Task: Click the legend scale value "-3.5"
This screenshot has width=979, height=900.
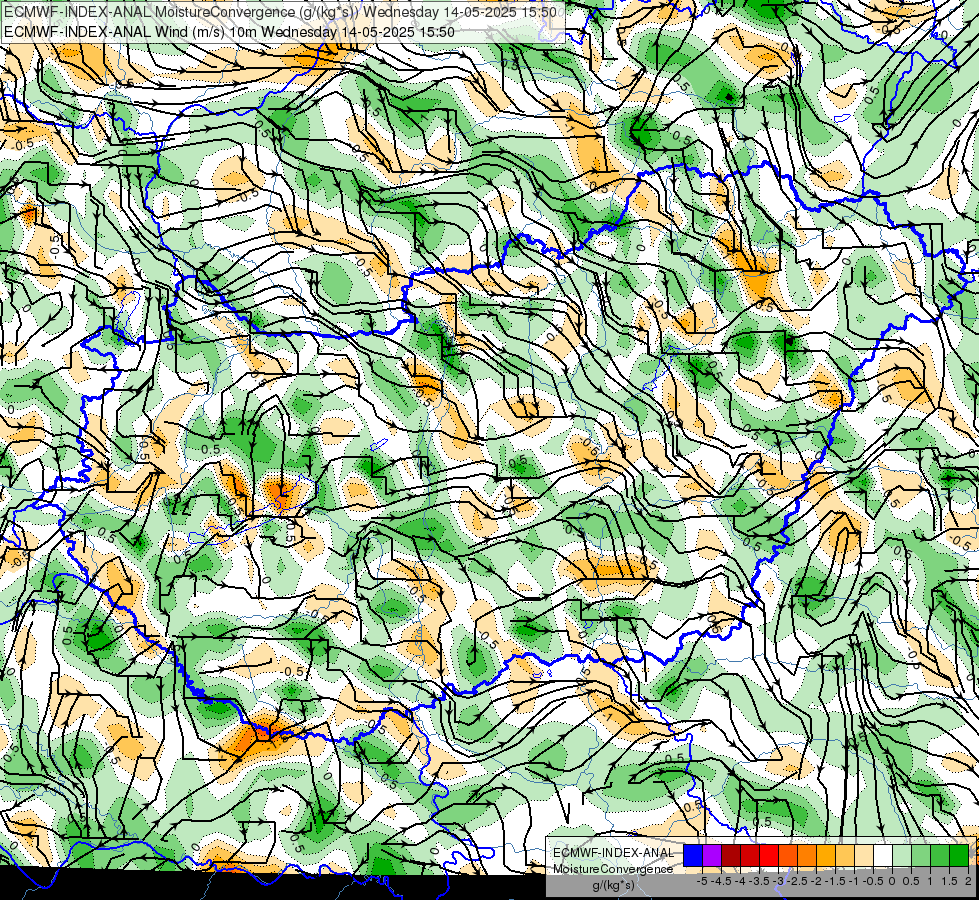Action: coord(759,881)
